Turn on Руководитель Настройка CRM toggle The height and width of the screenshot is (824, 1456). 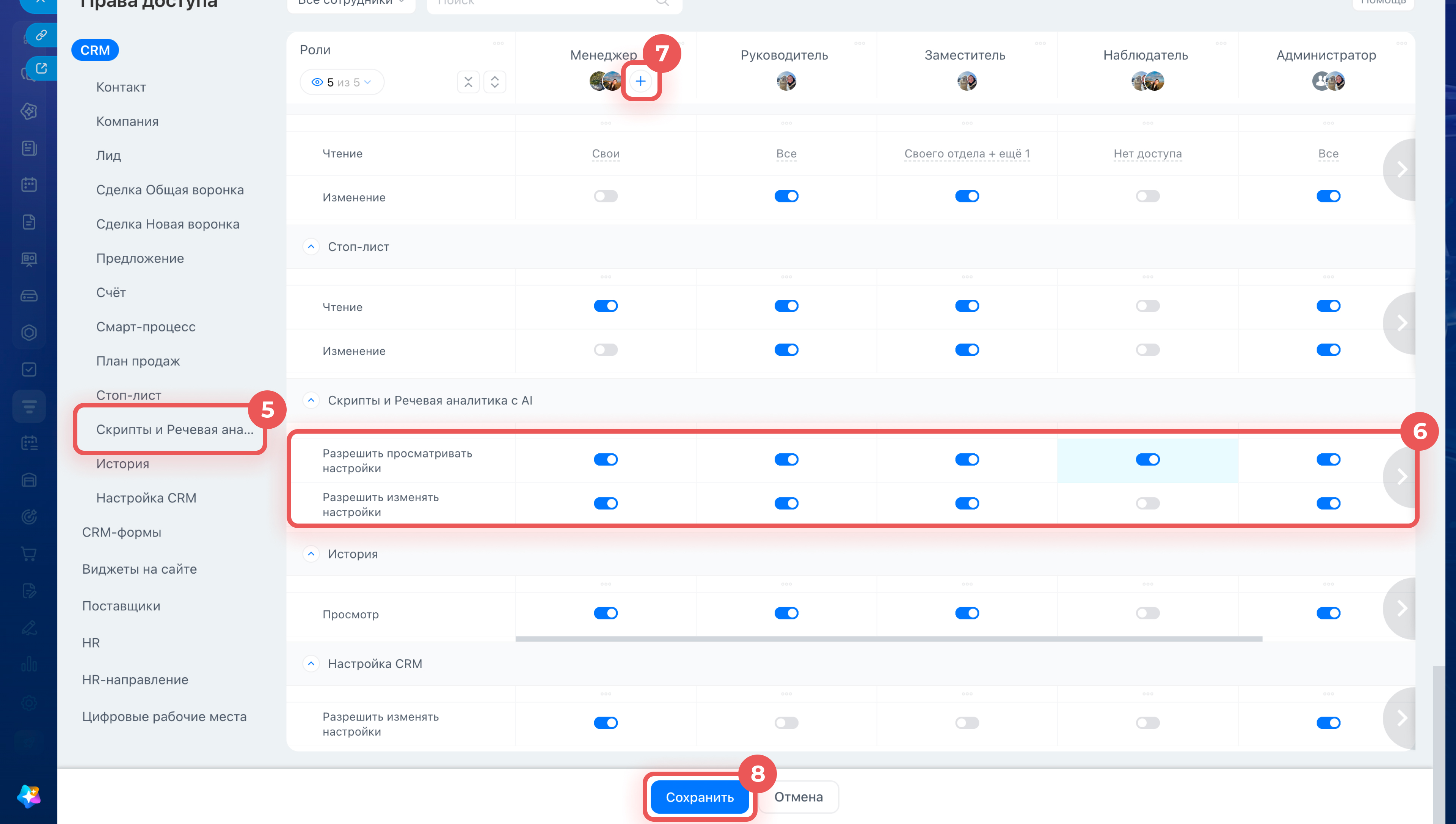tap(786, 723)
